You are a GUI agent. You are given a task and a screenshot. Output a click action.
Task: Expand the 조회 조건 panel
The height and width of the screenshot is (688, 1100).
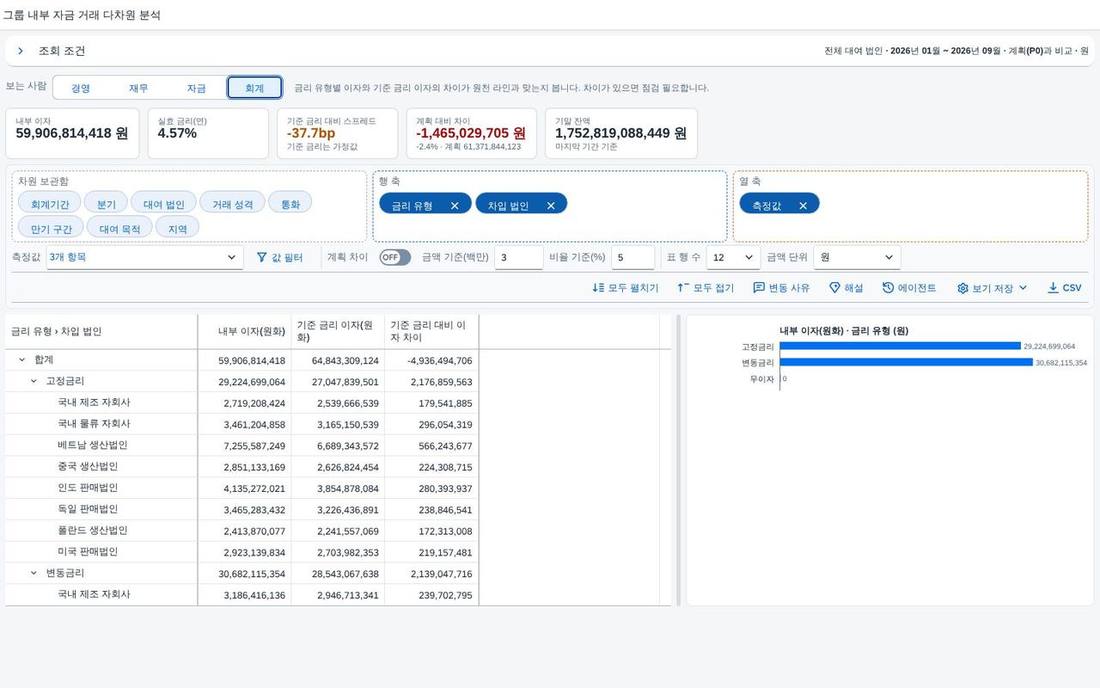[x=21, y=51]
